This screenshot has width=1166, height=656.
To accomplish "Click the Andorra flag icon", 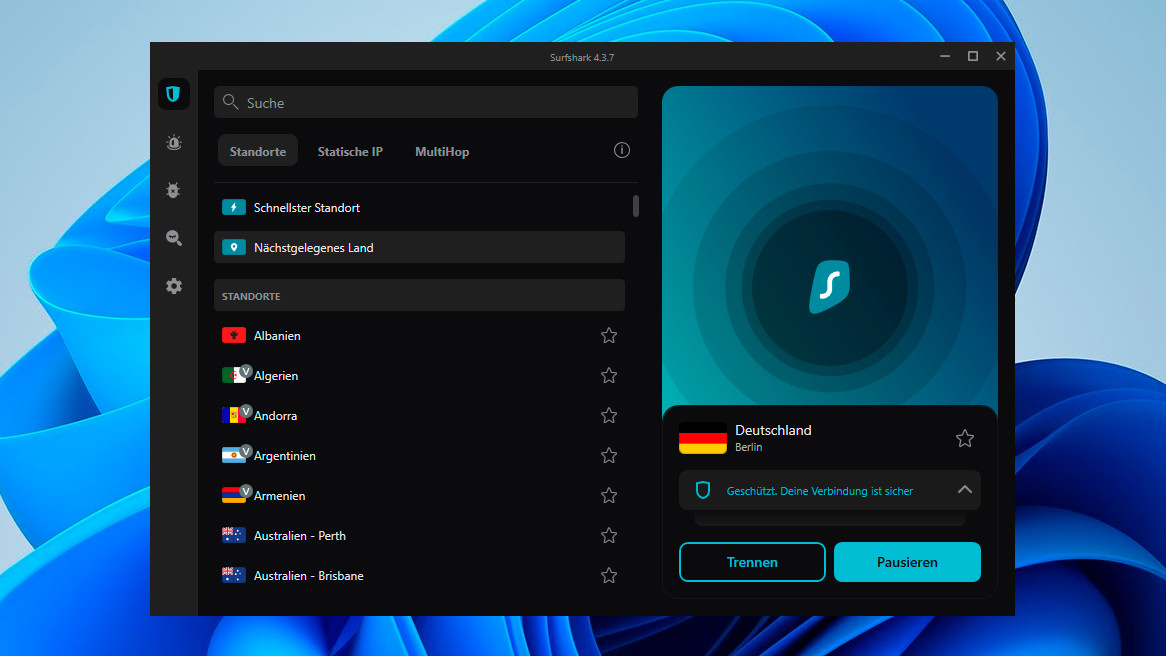I will pyautogui.click(x=233, y=415).
